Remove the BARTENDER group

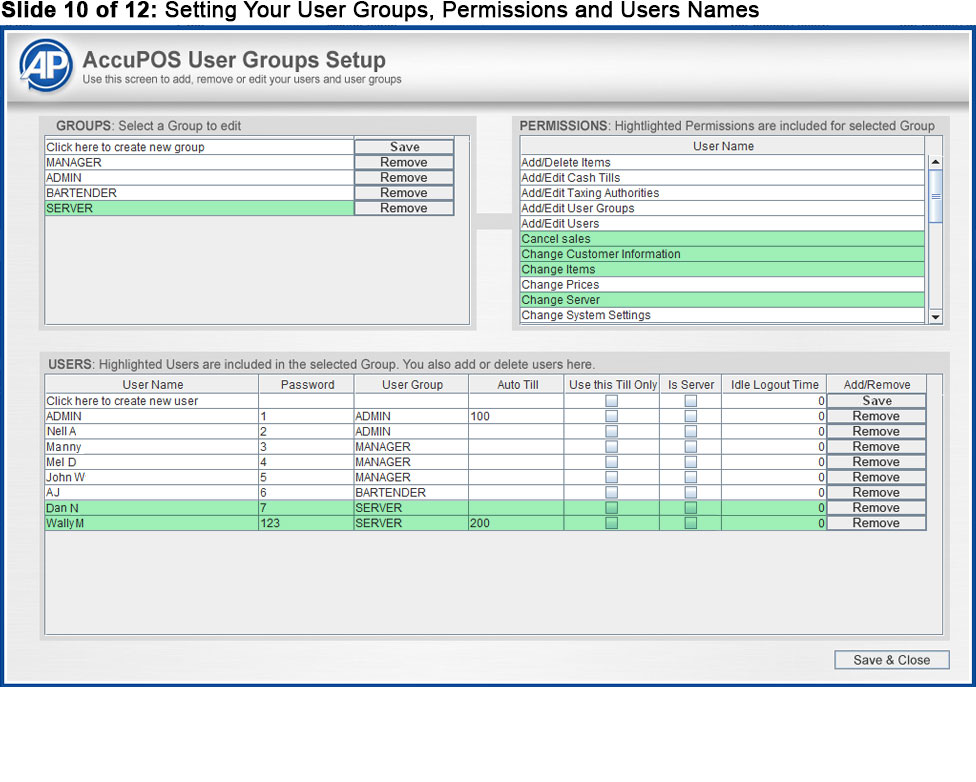point(404,192)
